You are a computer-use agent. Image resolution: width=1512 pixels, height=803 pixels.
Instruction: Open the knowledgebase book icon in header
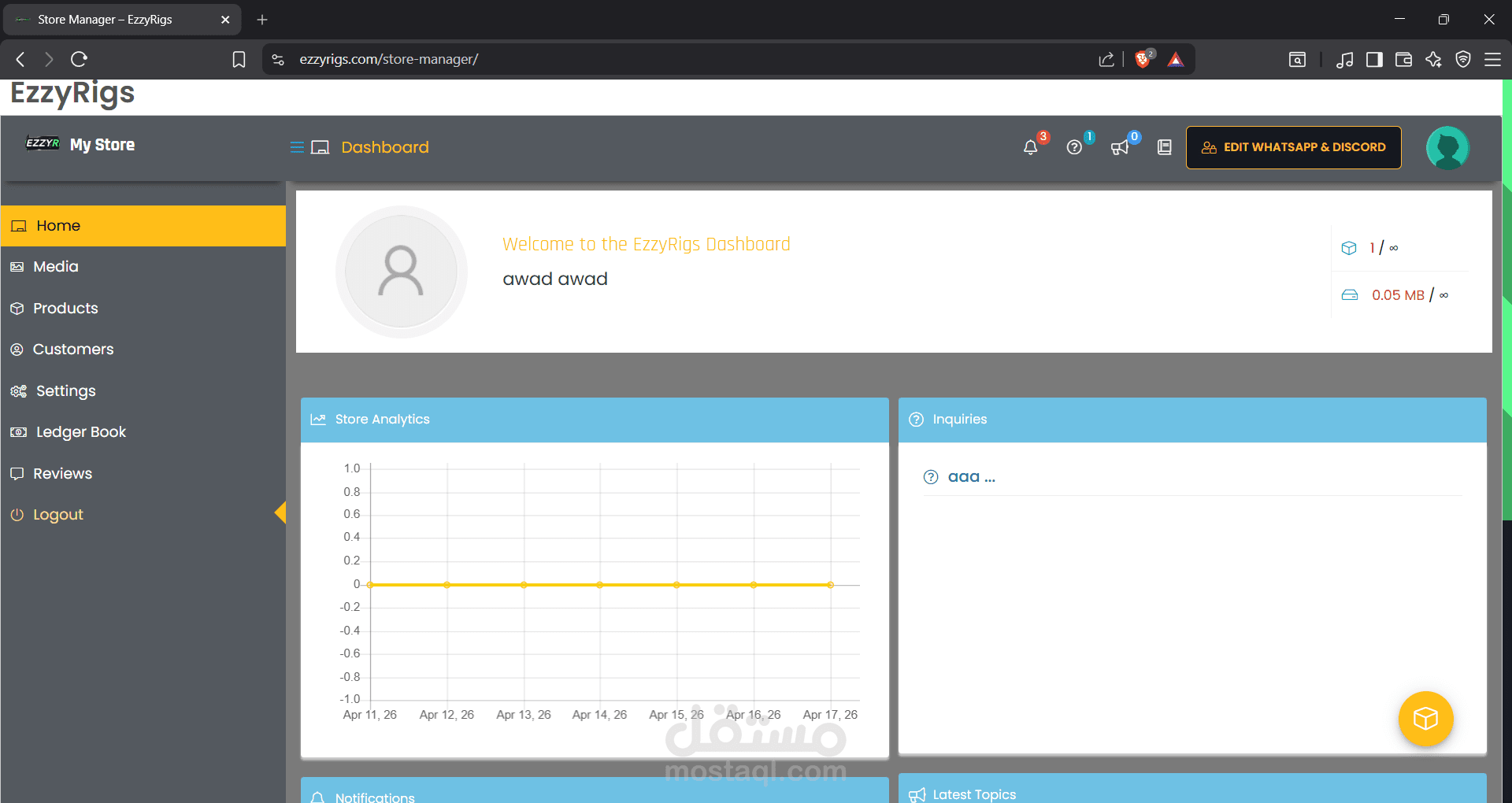click(1165, 147)
